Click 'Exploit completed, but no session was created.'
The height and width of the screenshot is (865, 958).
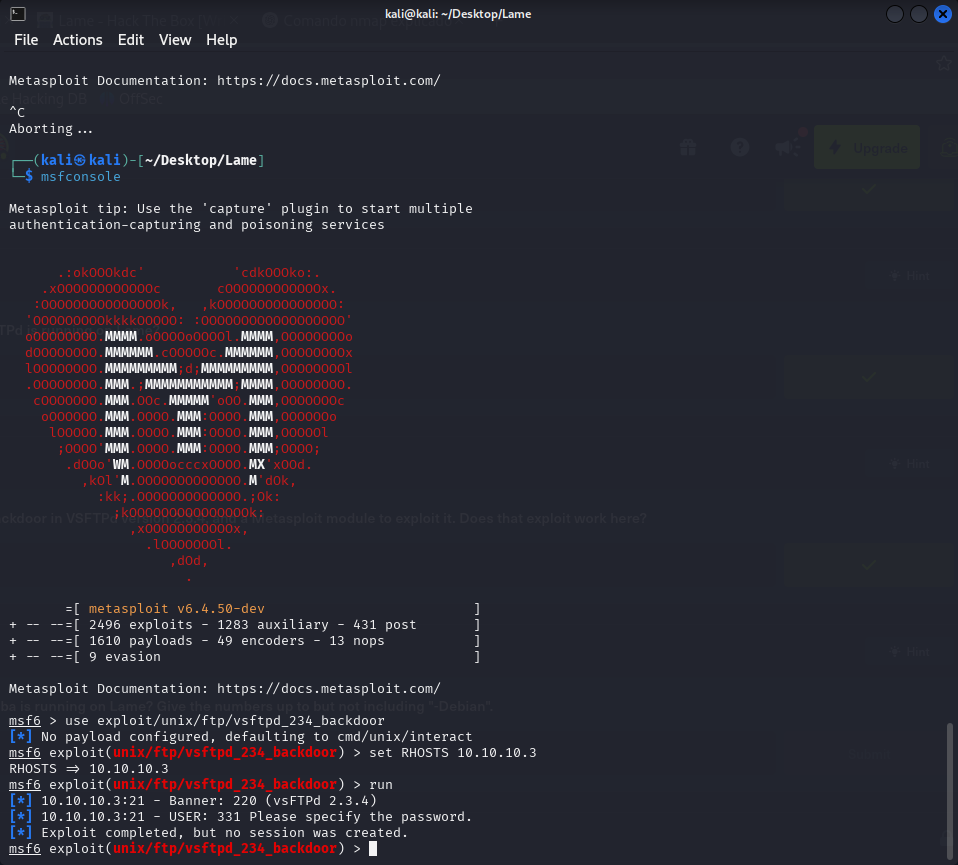224,833
